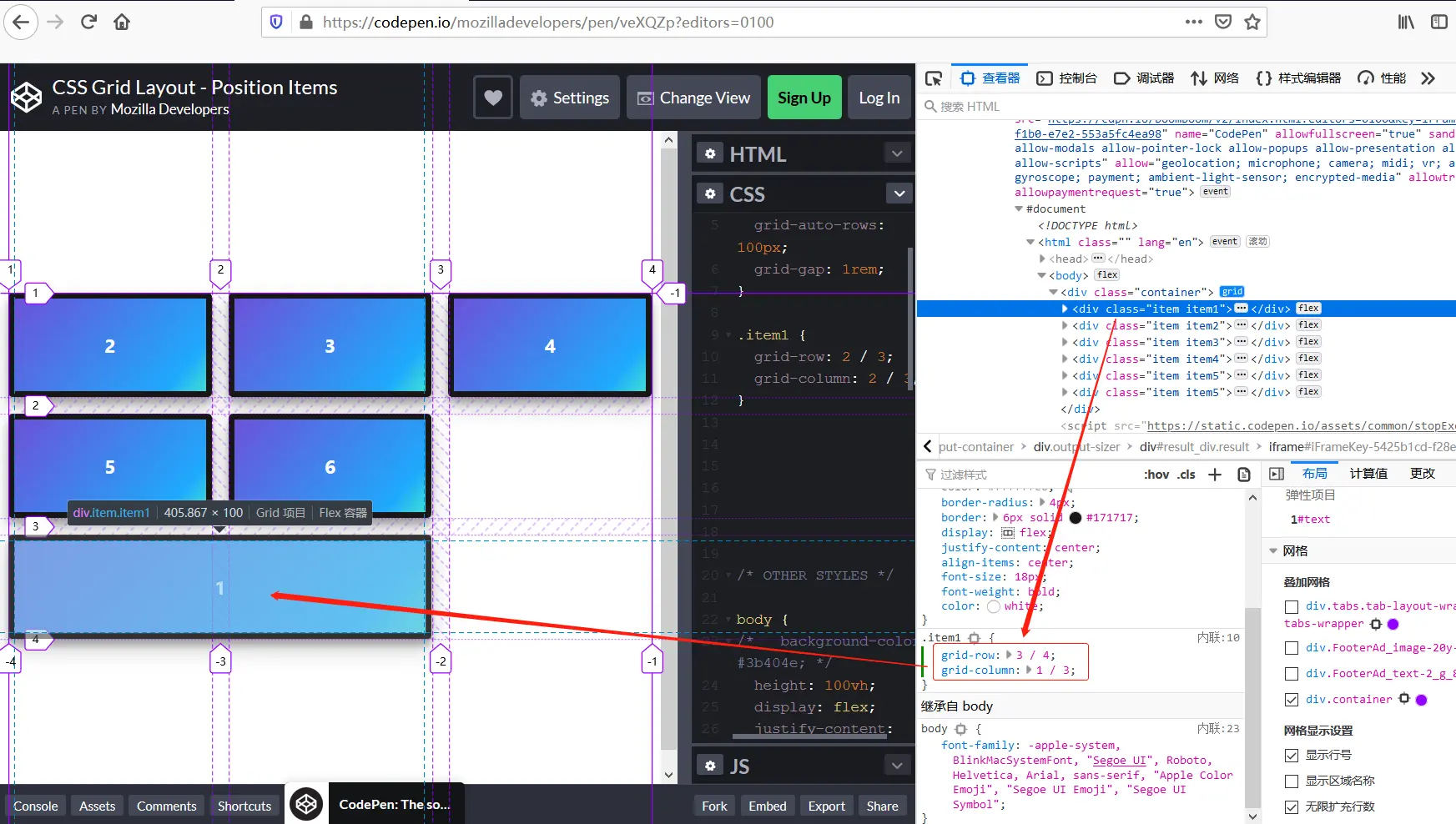This screenshot has width=1456, height=824.
Task: Switch to the 控制台 console tab
Action: click(x=1067, y=78)
